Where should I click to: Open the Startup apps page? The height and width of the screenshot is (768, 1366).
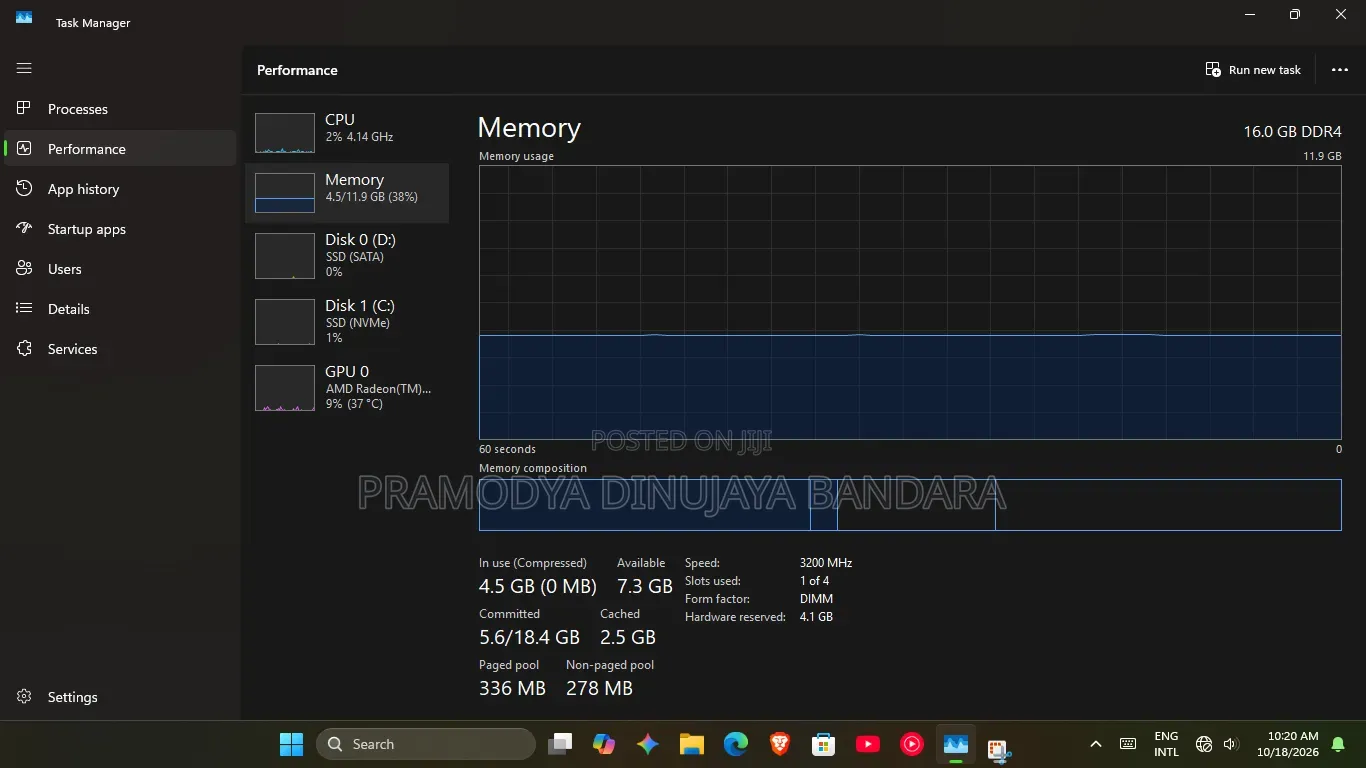coord(120,229)
